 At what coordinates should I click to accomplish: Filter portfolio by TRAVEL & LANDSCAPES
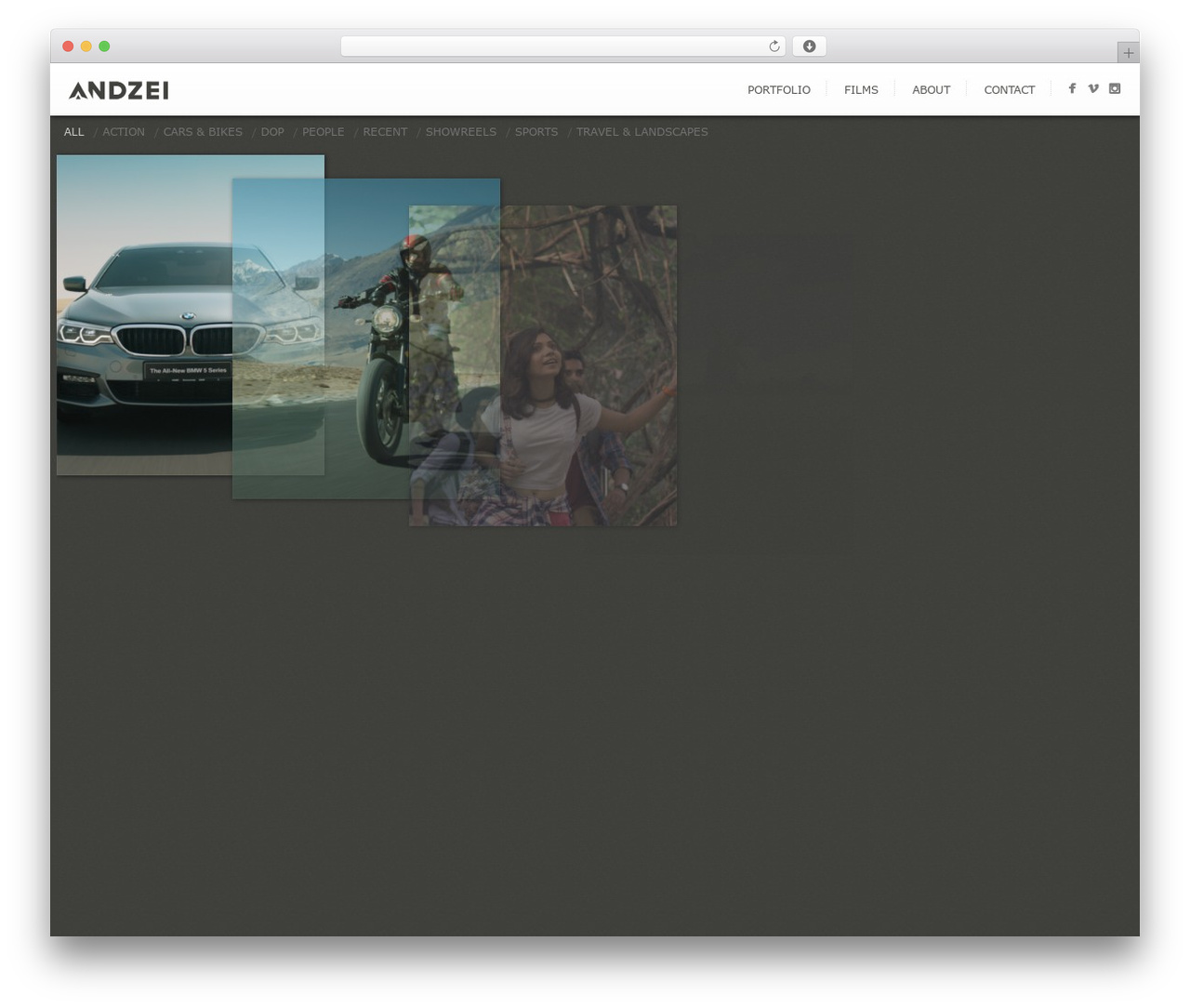(x=641, y=132)
